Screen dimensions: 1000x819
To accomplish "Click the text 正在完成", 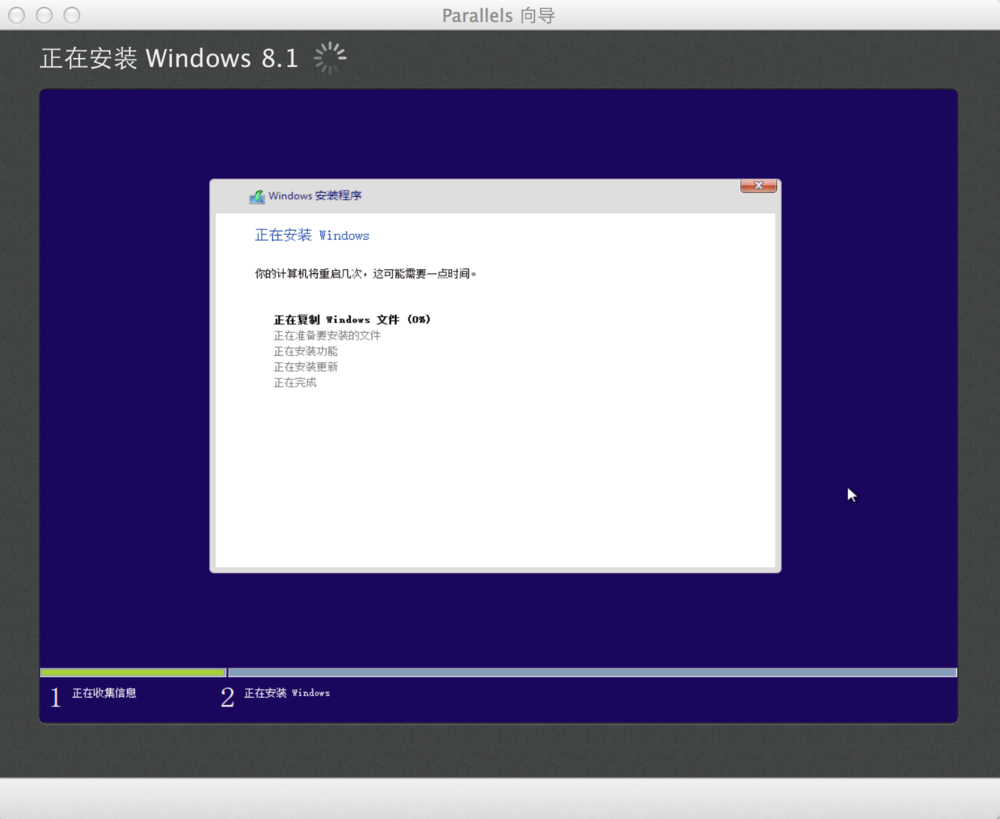I will coord(295,383).
